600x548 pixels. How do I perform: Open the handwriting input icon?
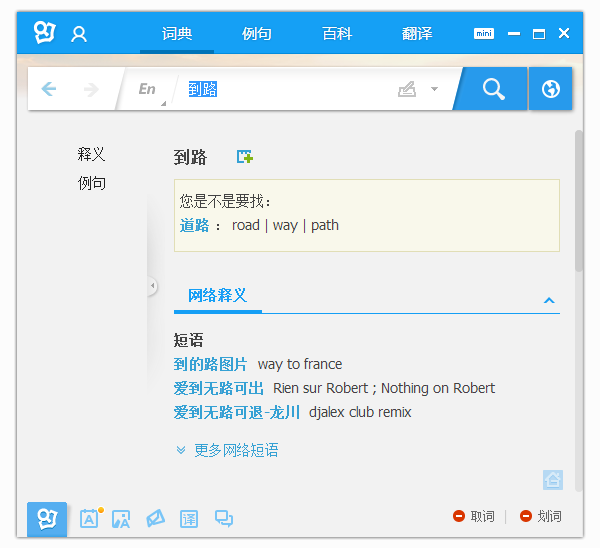[407, 89]
